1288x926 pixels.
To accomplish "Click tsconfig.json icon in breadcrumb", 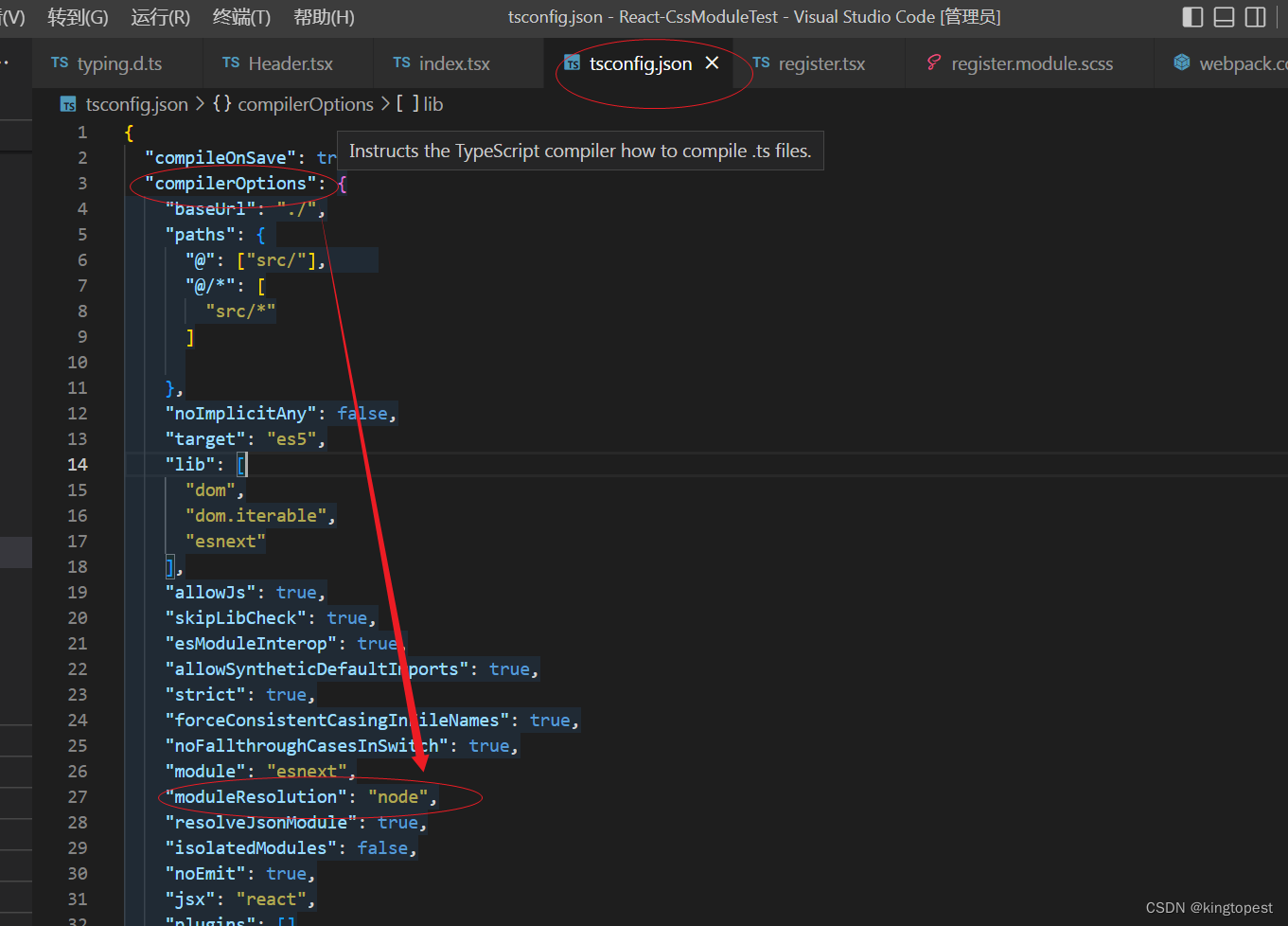I will 68,104.
